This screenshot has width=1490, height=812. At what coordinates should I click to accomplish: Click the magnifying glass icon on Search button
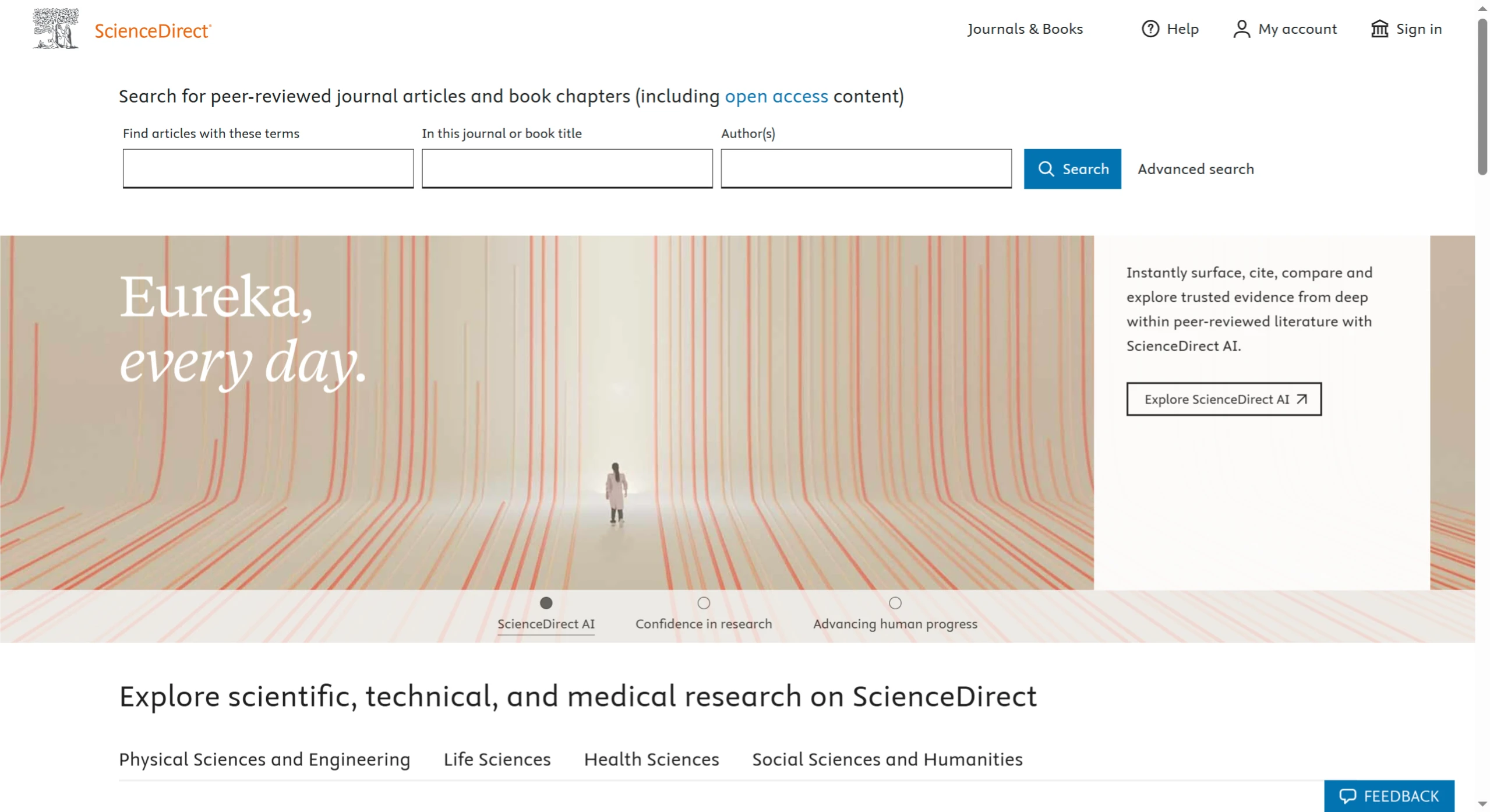(x=1046, y=168)
